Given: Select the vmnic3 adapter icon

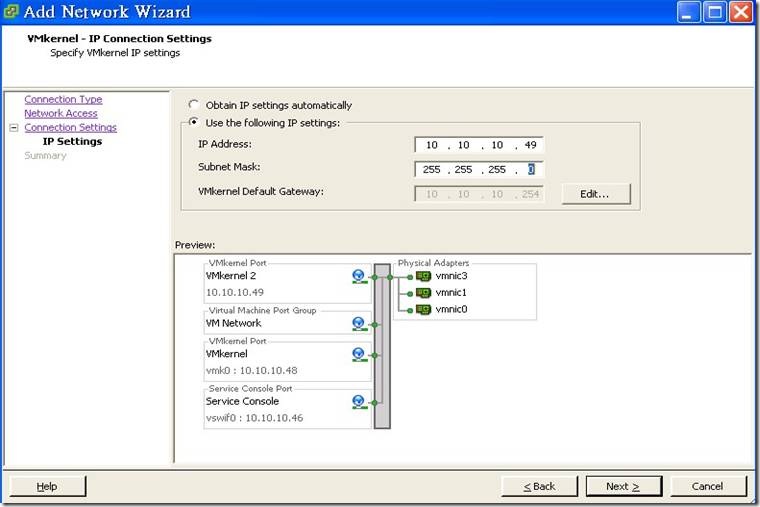Looking at the screenshot, I should point(423,276).
